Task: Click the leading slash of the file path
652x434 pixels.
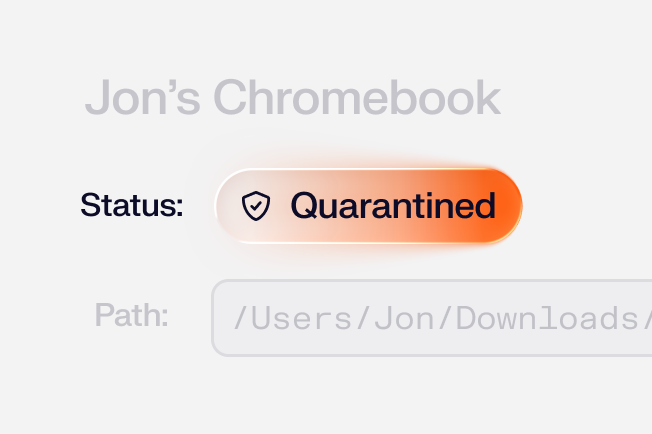Action: tap(240, 319)
